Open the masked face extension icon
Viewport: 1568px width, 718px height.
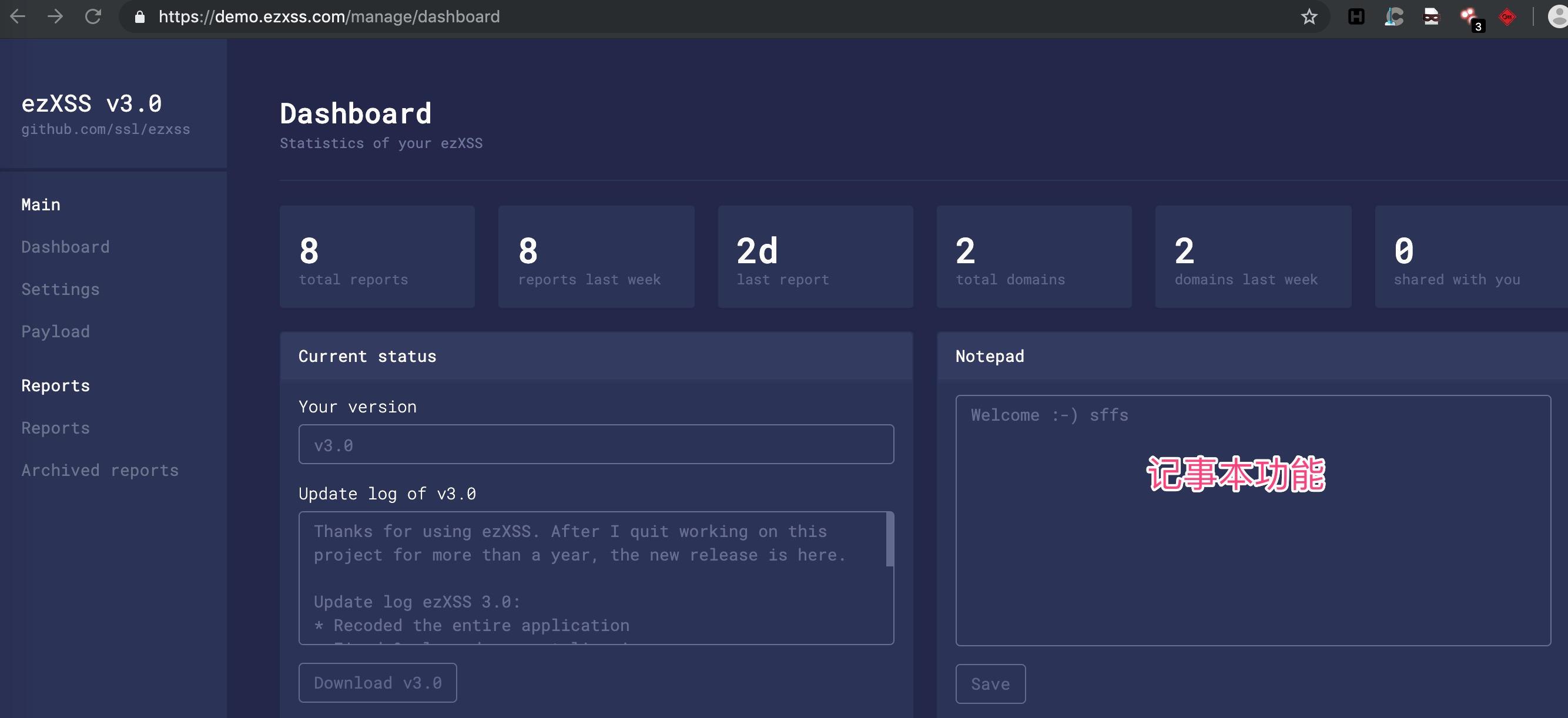tap(1432, 16)
